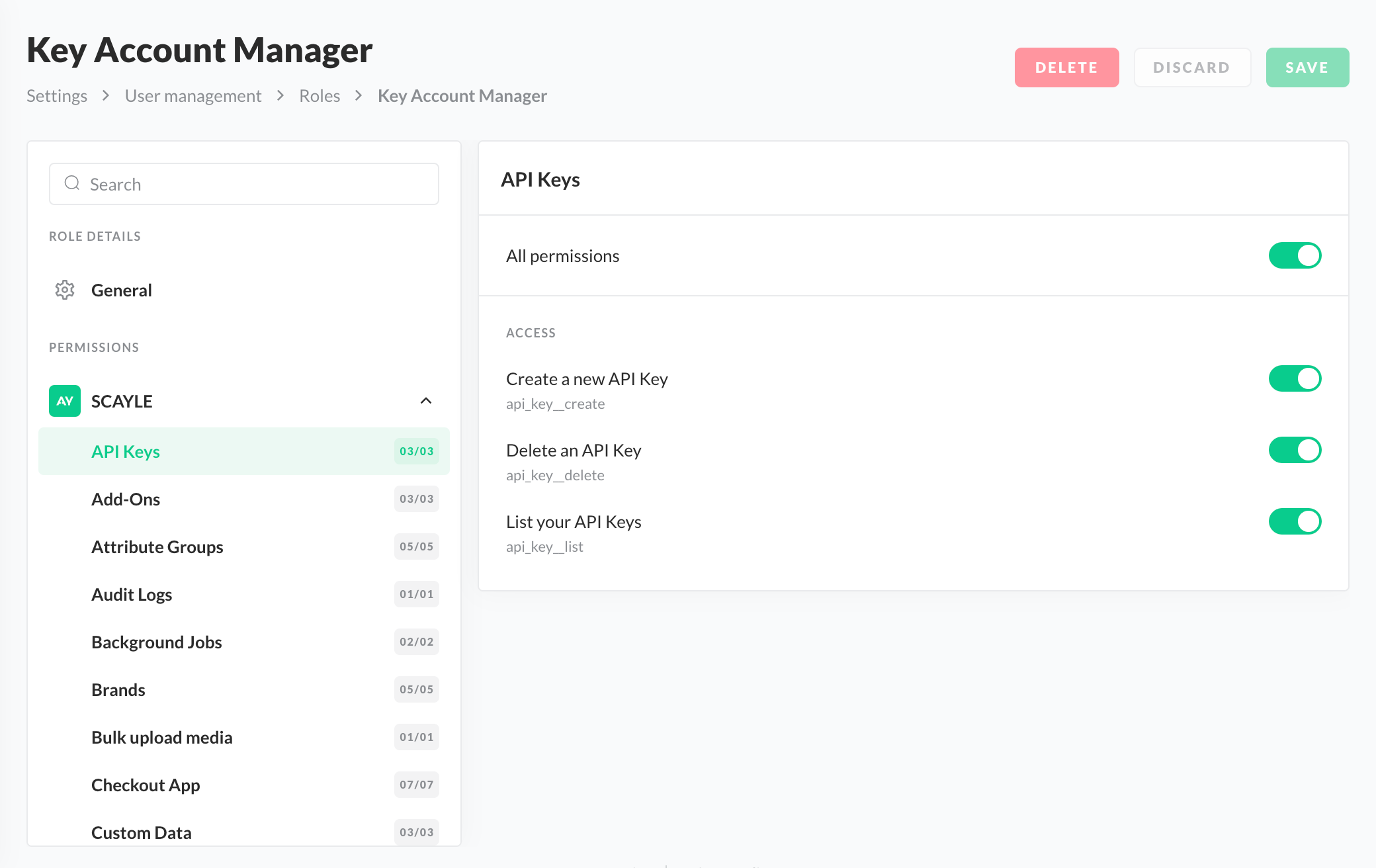Click the General gear icon
This screenshot has width=1376, height=868.
[65, 290]
